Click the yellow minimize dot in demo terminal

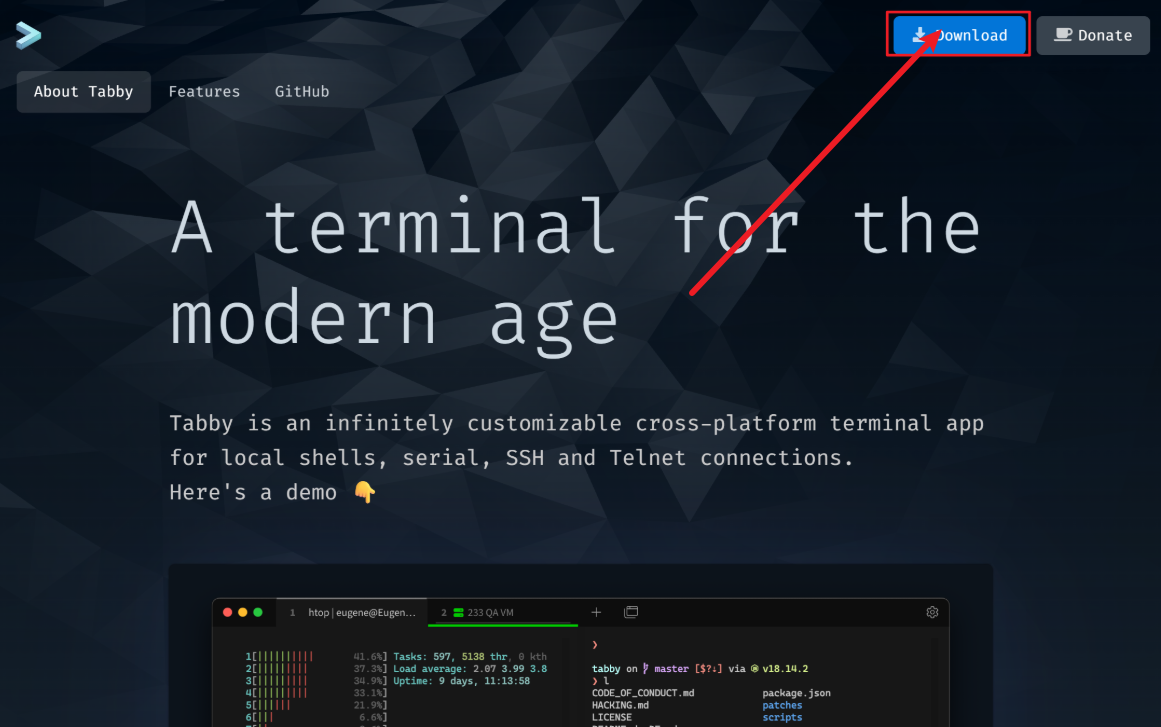243,612
